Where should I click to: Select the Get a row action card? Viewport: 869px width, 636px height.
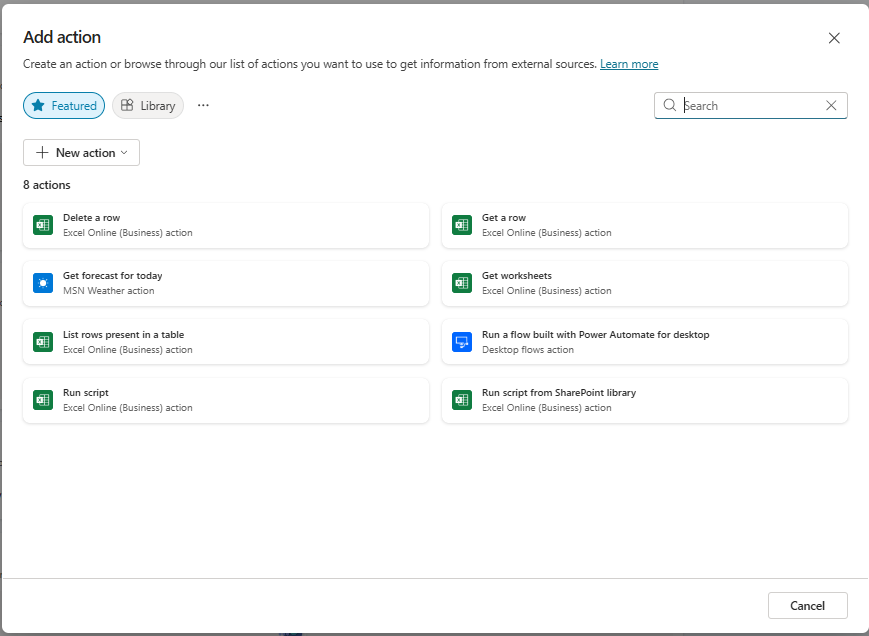tap(645, 225)
